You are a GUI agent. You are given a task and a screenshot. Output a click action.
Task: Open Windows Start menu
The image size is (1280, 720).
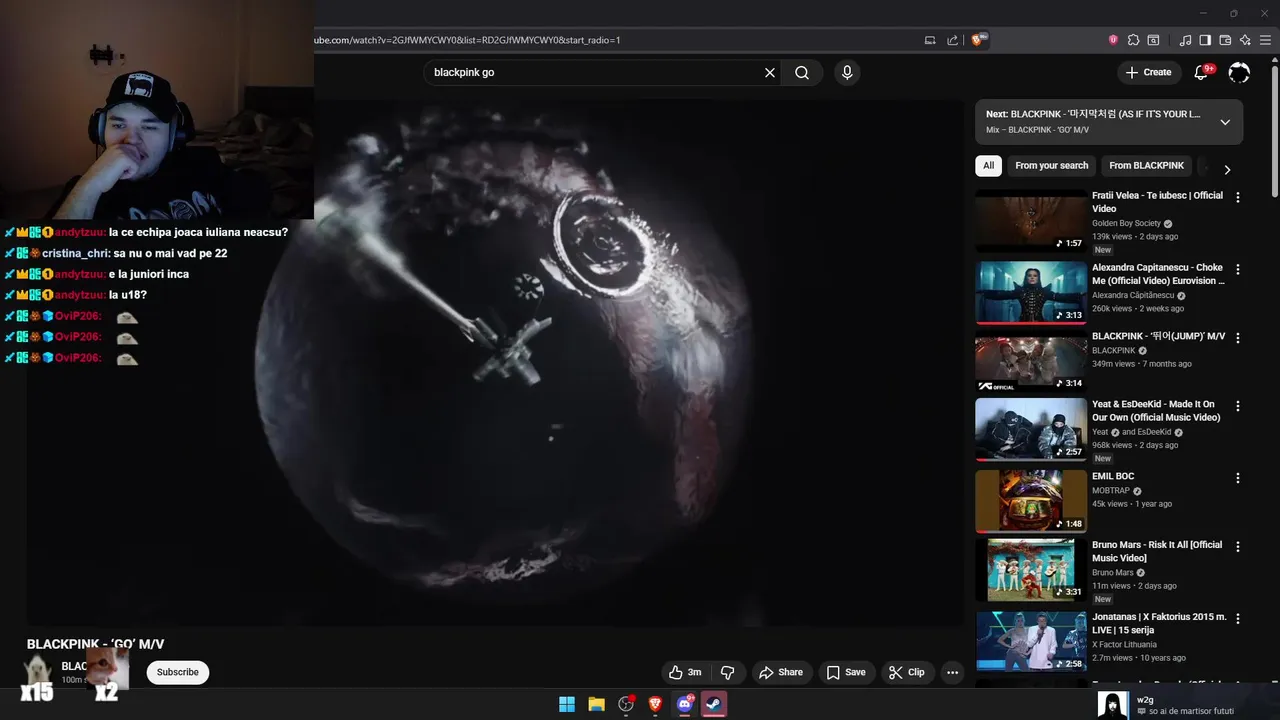pos(567,704)
